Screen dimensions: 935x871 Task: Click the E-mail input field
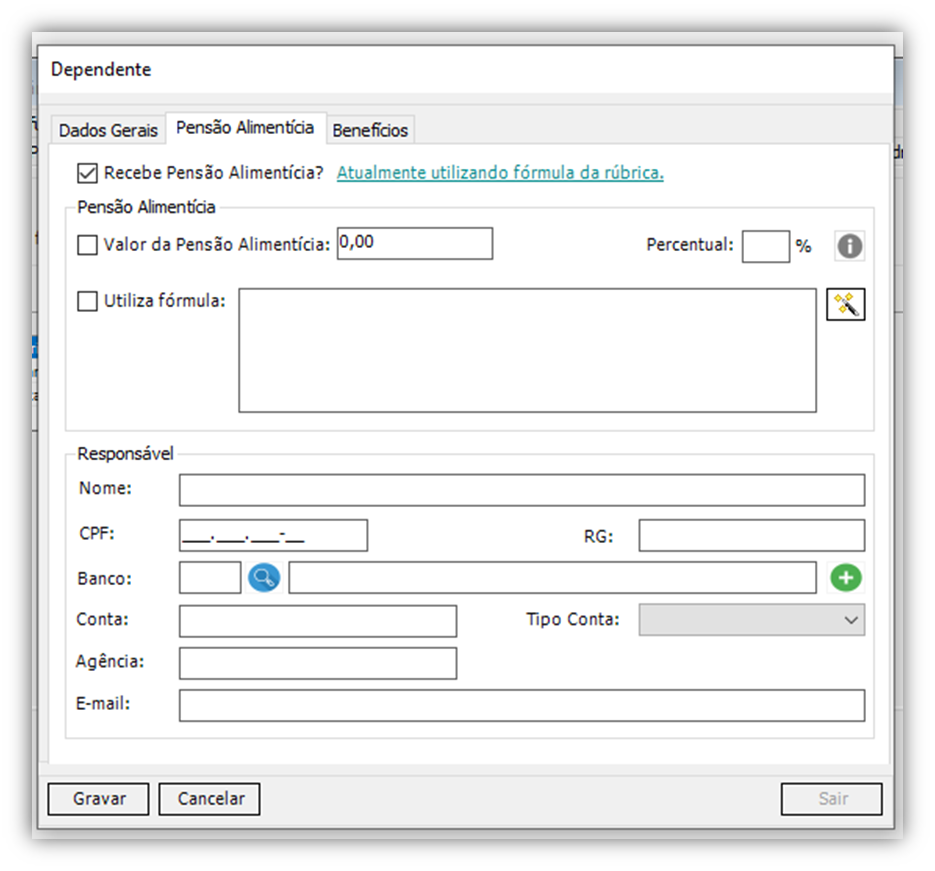pos(522,706)
